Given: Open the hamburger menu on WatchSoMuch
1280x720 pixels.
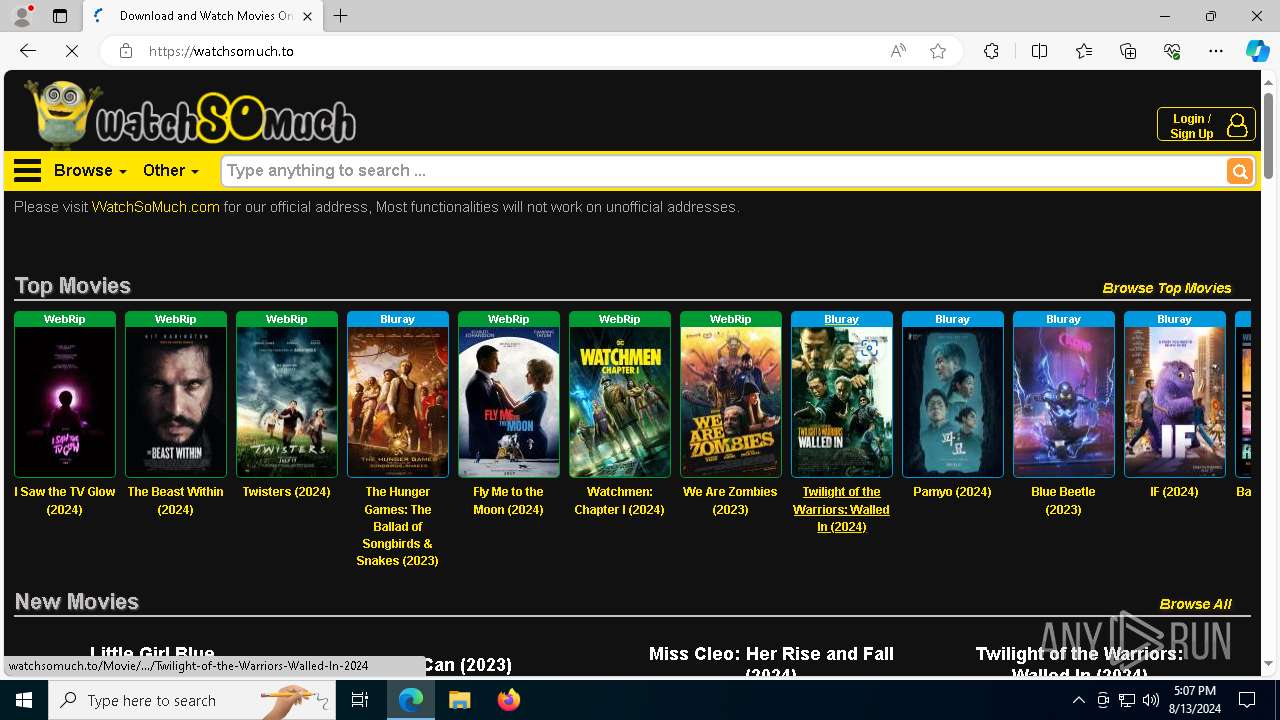Looking at the screenshot, I should [x=27, y=170].
